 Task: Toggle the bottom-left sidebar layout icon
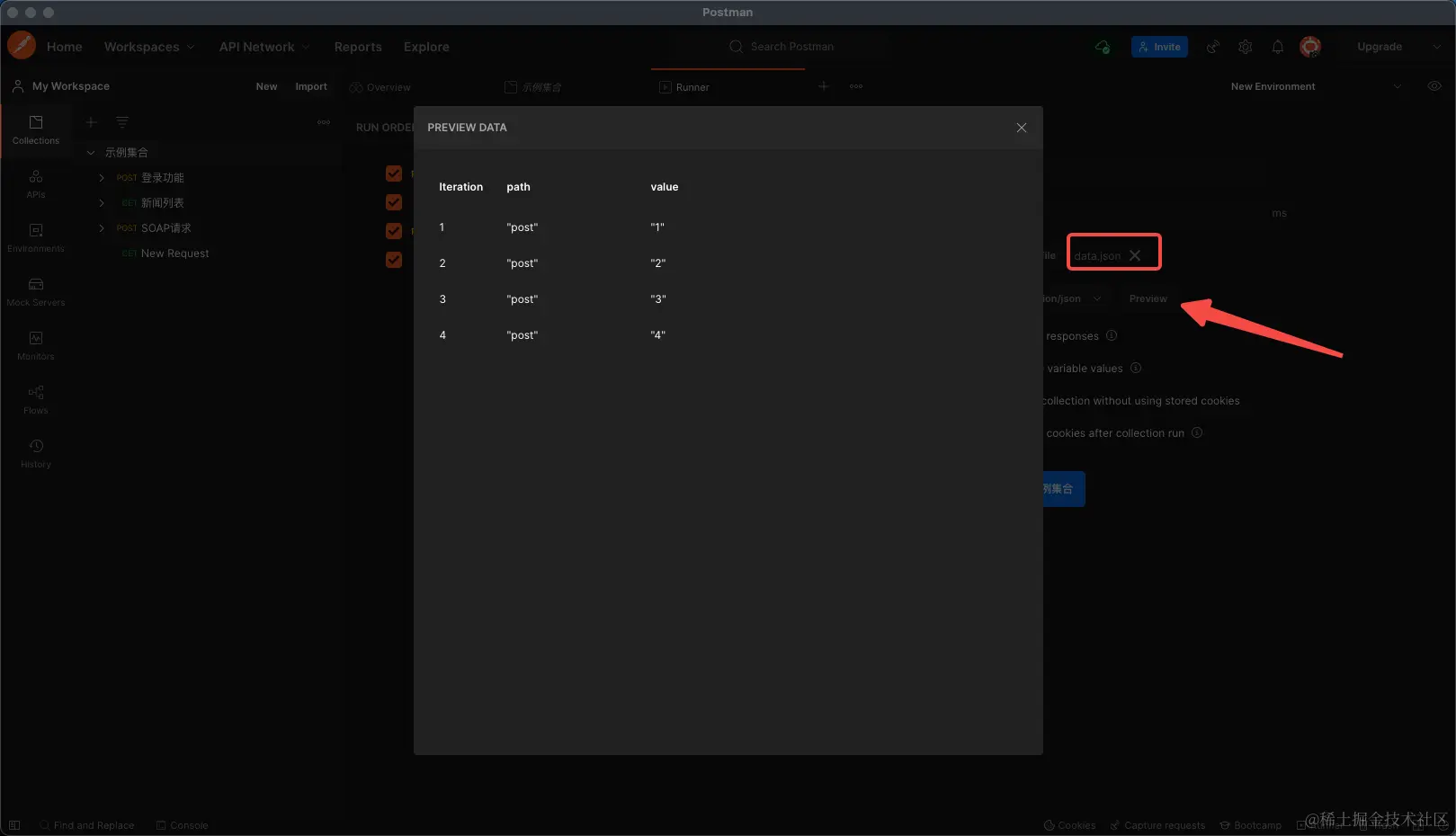click(14, 825)
